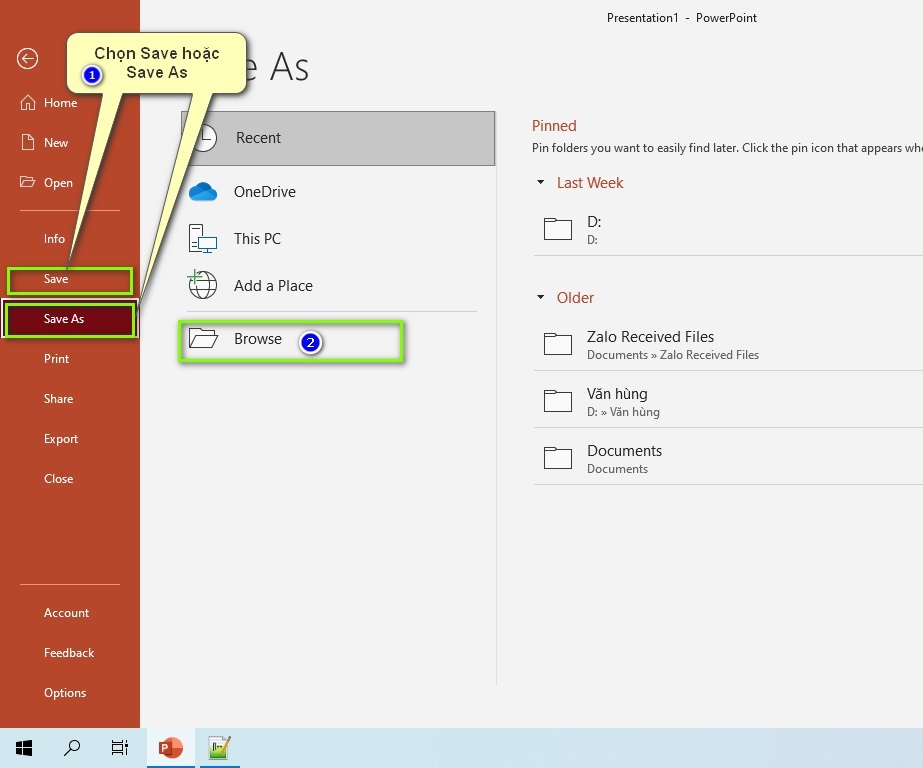Open the Info tab
The height and width of the screenshot is (768, 923).
pos(54,239)
